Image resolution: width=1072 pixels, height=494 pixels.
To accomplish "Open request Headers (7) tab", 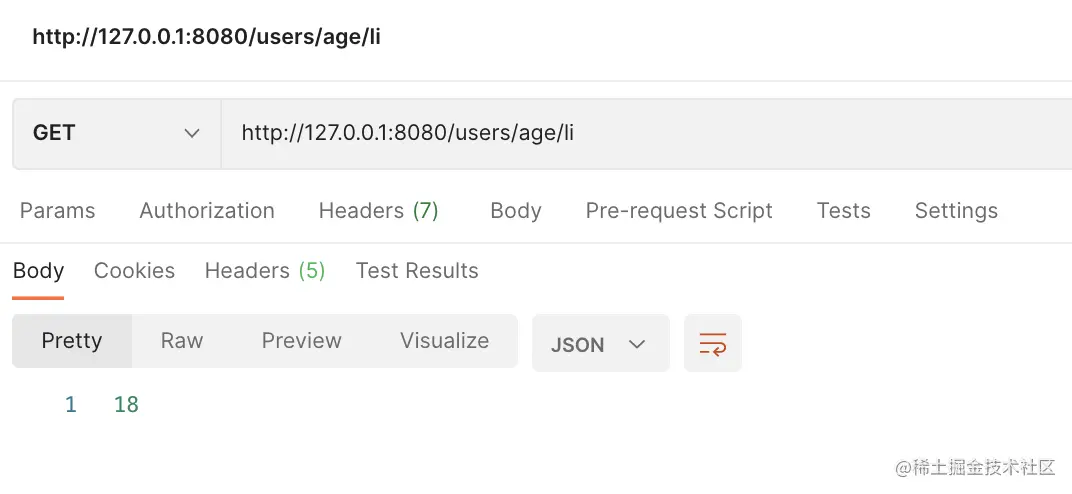I will [378, 211].
